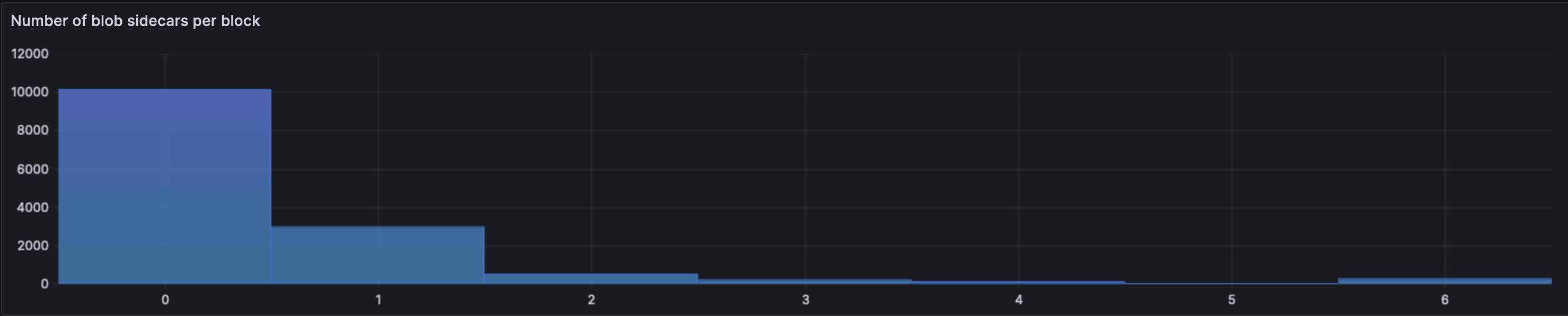The image size is (1568, 316).
Task: Click the y-axis label 4000
Action: [33, 208]
